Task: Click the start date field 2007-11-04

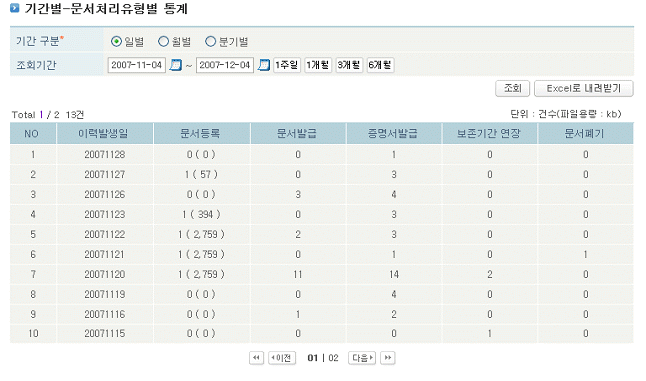Action: pyautogui.click(x=136, y=65)
